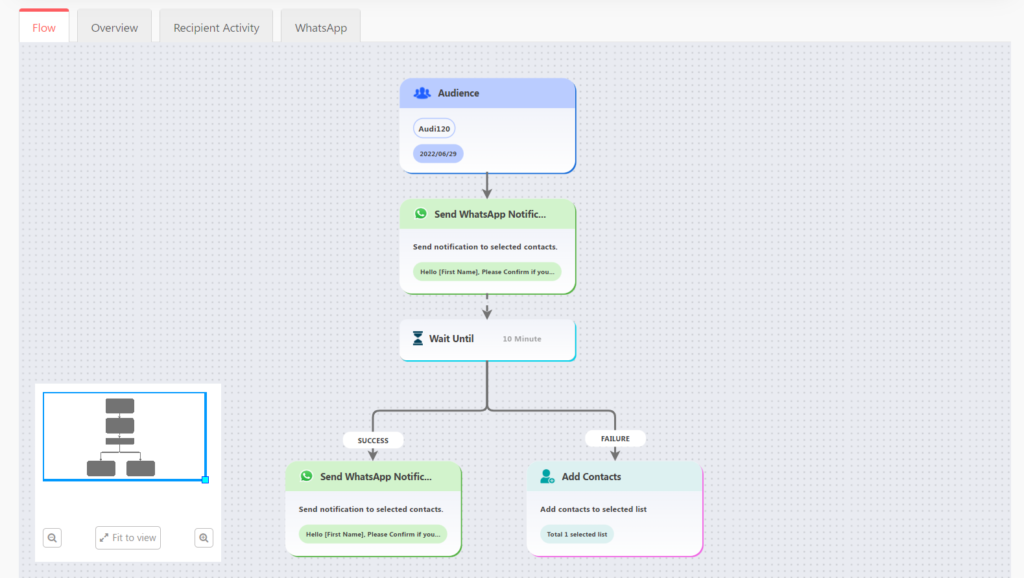1024x578 pixels.
Task: Open the Recipient Activity tab
Action: (216, 28)
